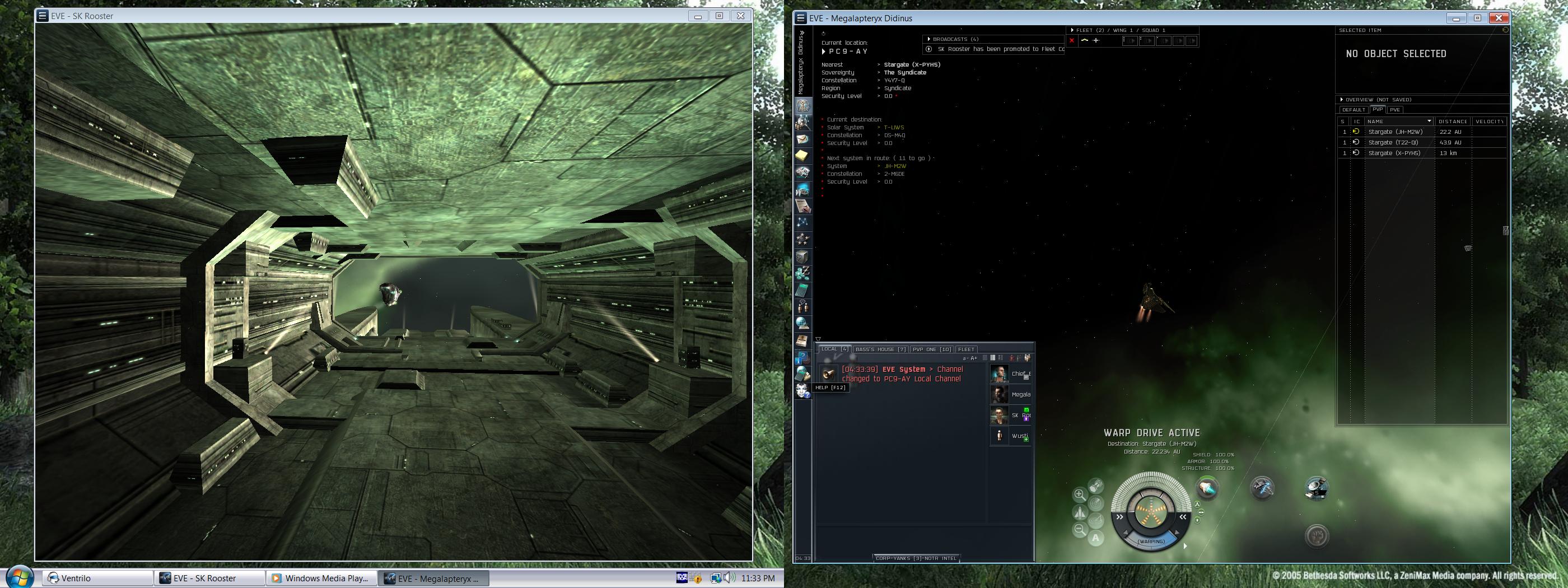This screenshot has width=1568, height=588.
Task: Switch to the PVP One [10] chat tab
Action: [931, 349]
